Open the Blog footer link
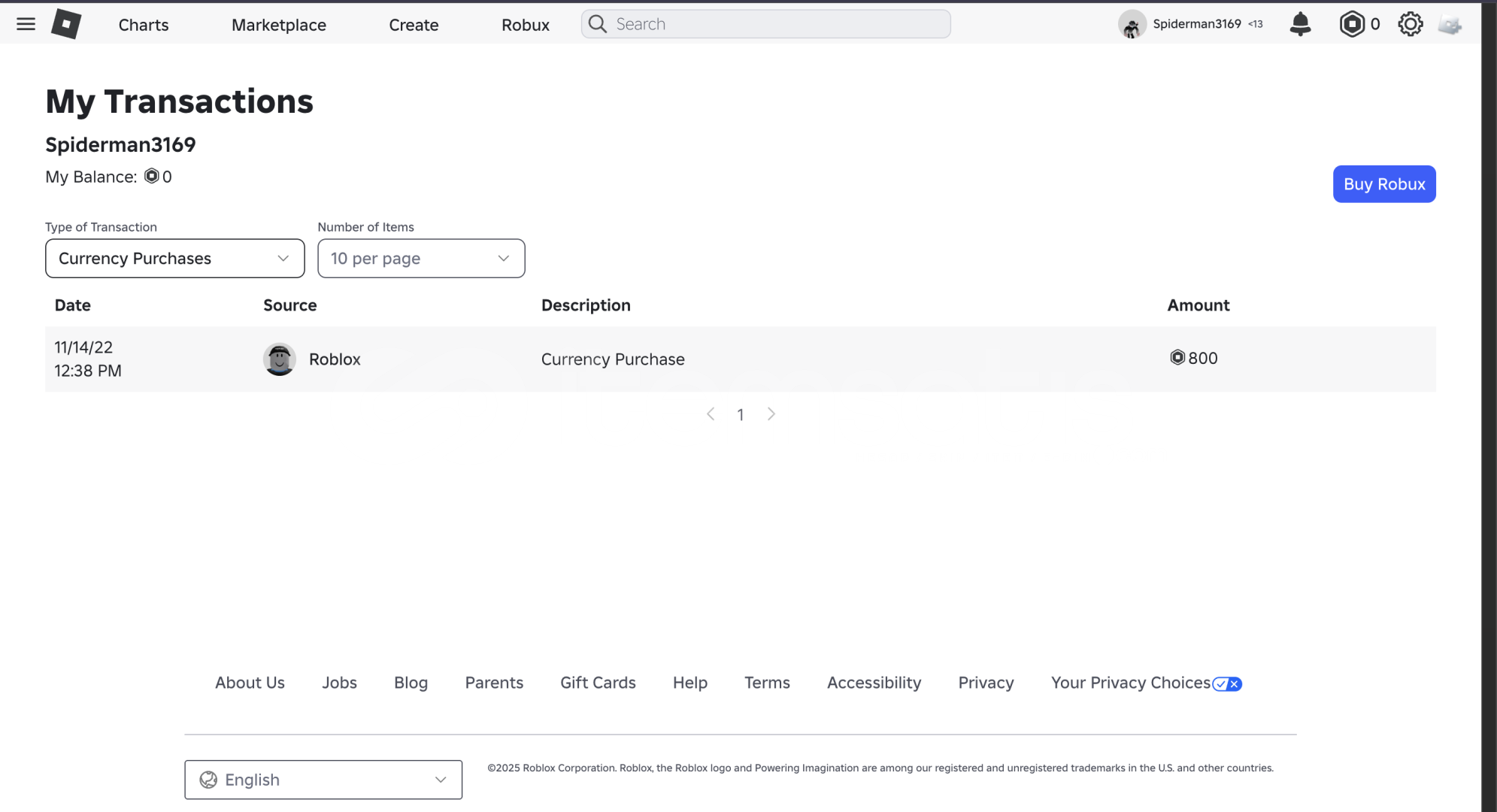Image resolution: width=1497 pixels, height=812 pixels. click(x=411, y=683)
